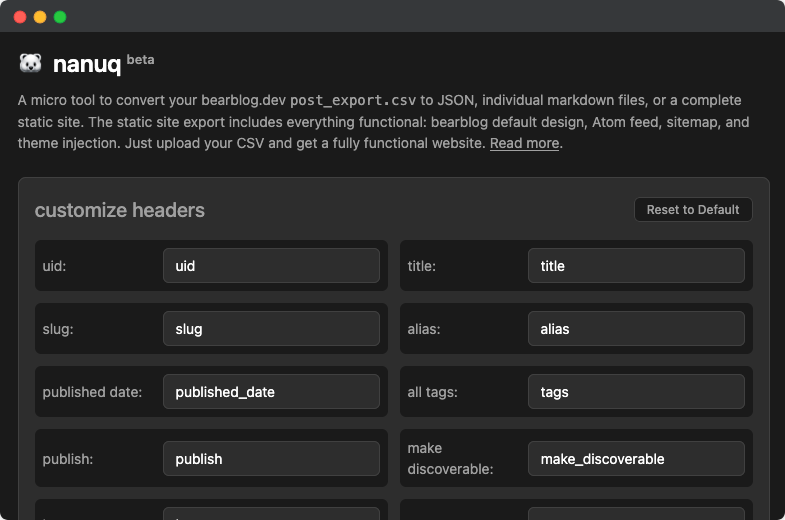The image size is (785, 520).
Task: Click the 'alias:' field label
Action: [424, 329]
